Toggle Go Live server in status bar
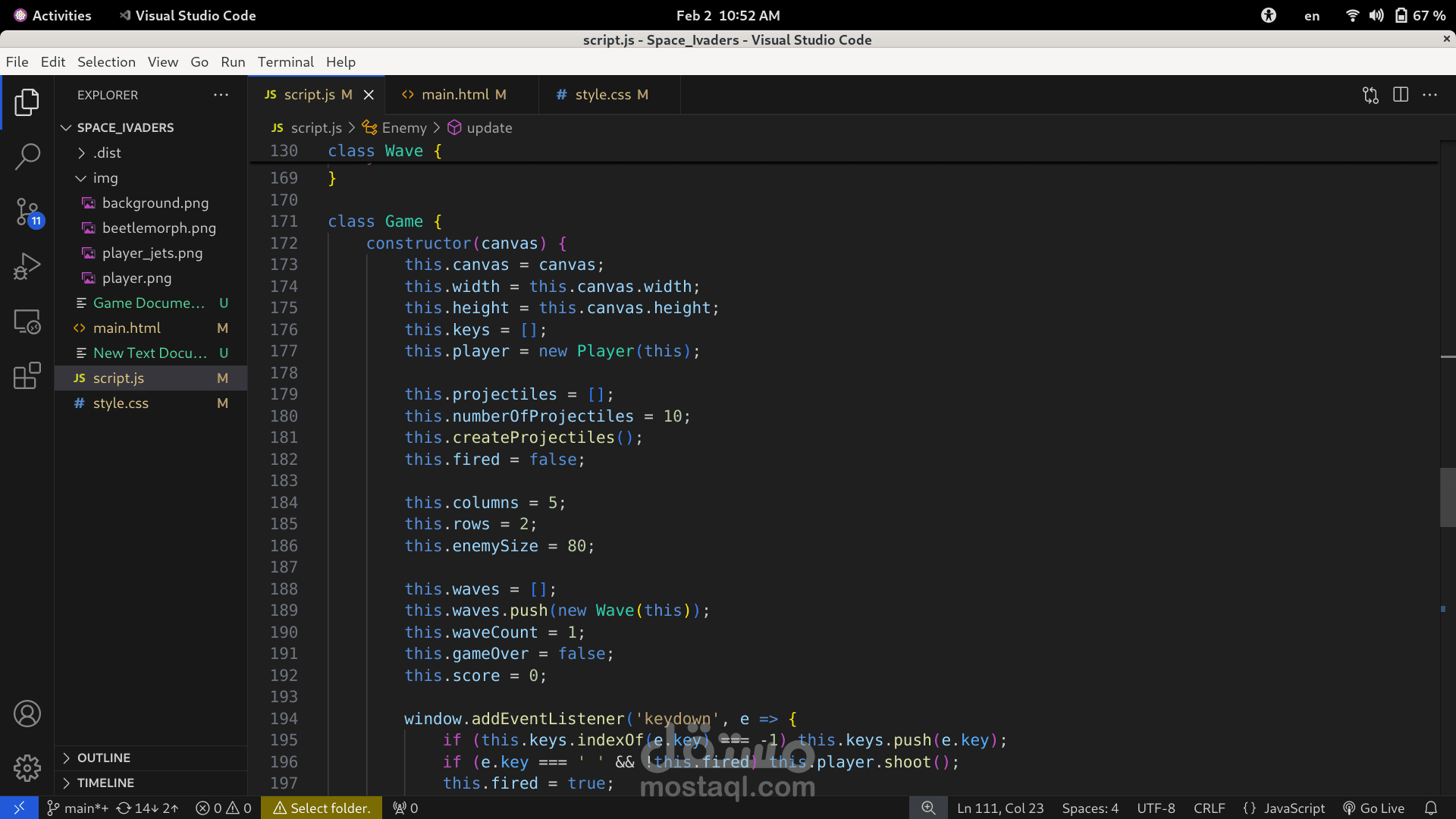Viewport: 1456px width, 819px height. (1373, 808)
